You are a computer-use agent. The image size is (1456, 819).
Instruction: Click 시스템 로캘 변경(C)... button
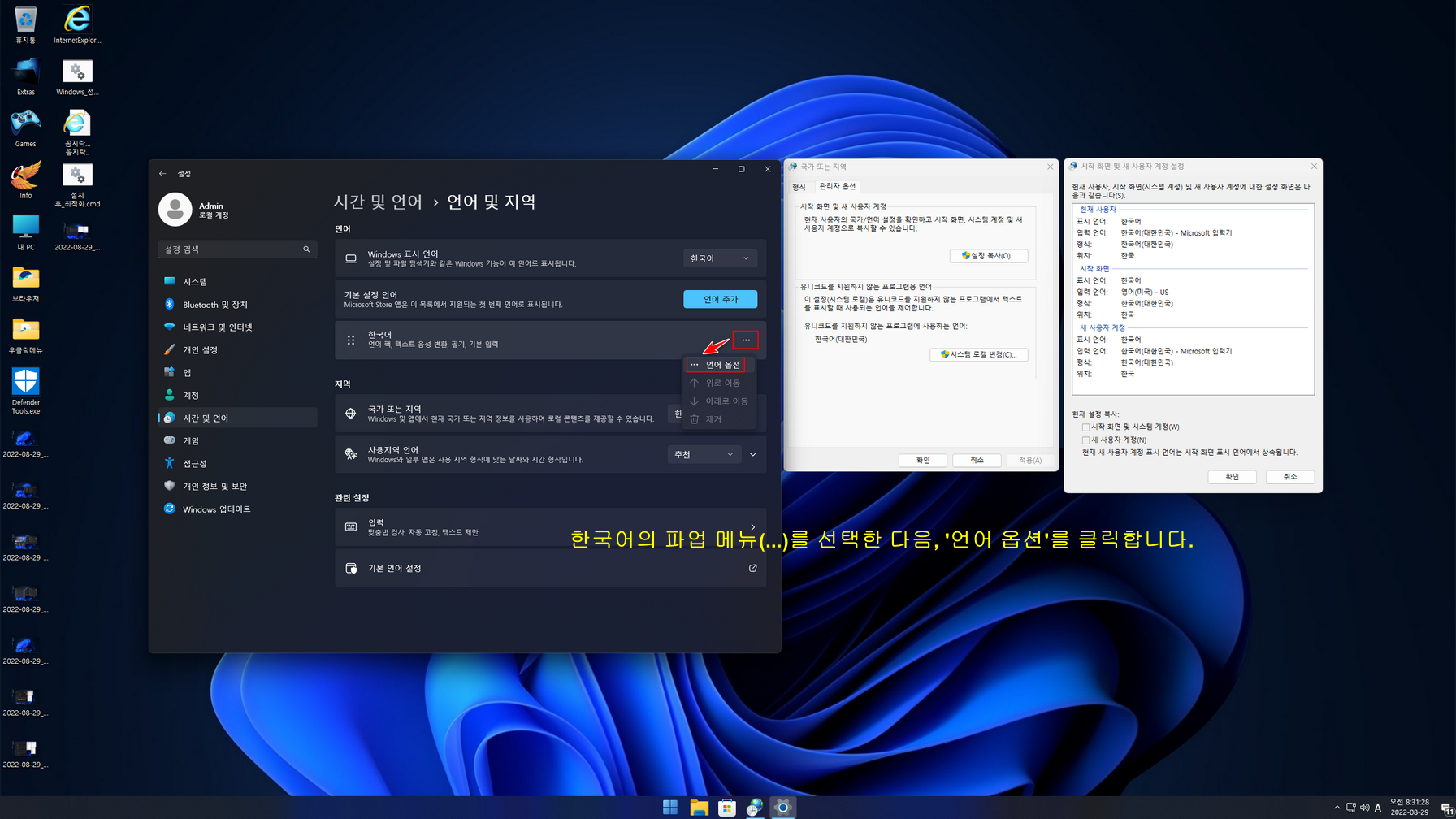point(979,354)
